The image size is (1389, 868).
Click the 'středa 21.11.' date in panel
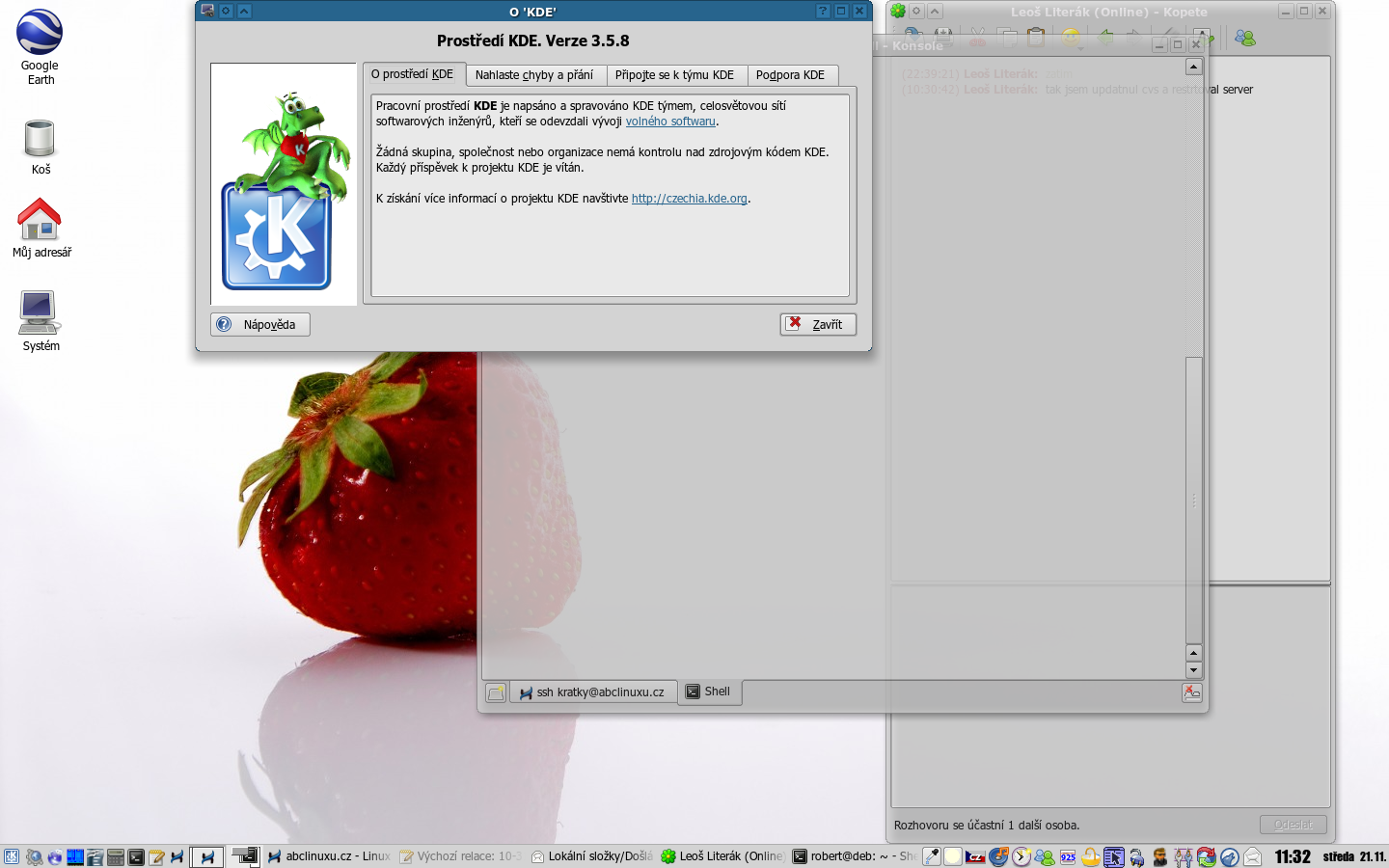[1354, 856]
